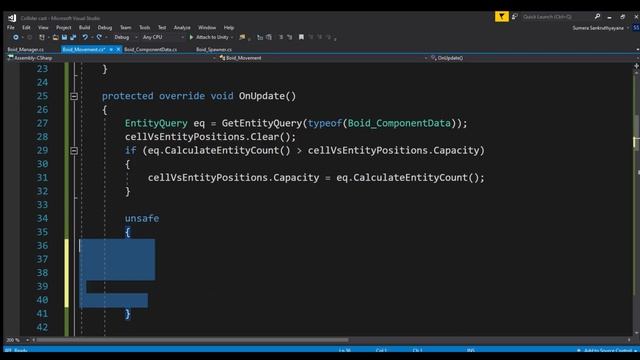
Task: Open the Analyze menu
Action: pyautogui.click(x=182, y=28)
